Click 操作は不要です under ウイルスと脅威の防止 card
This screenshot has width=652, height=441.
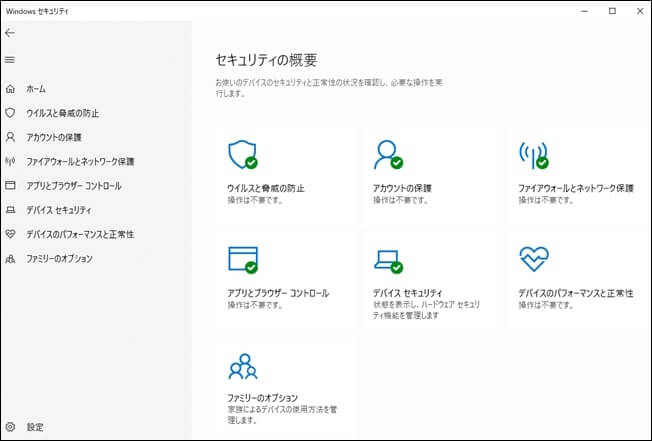coord(255,200)
